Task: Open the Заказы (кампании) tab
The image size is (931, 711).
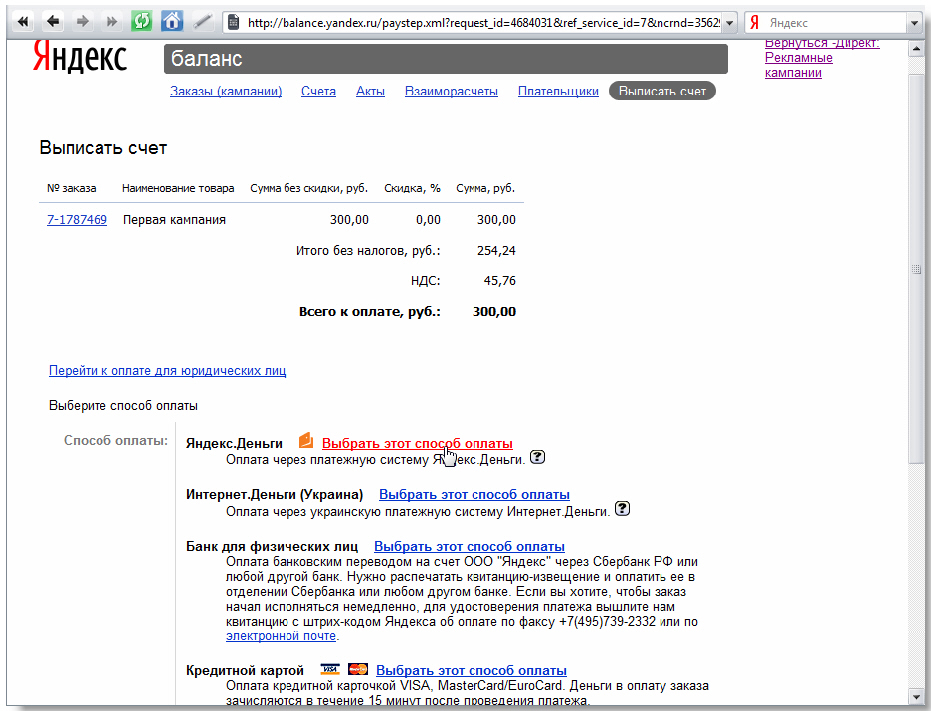Action: coord(226,91)
